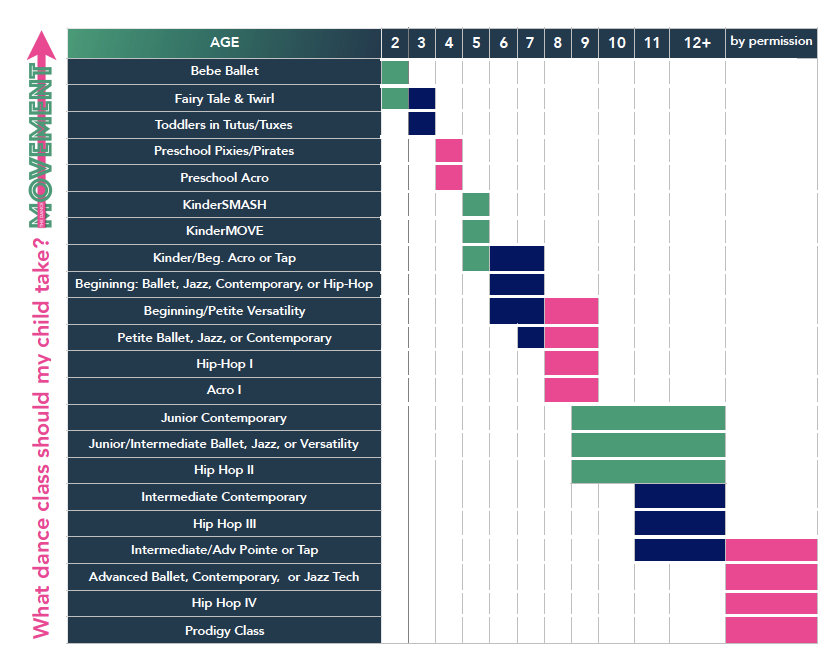Click navy bar in Intermediate Contemporary row
The image size is (839, 660).
(x=680, y=496)
